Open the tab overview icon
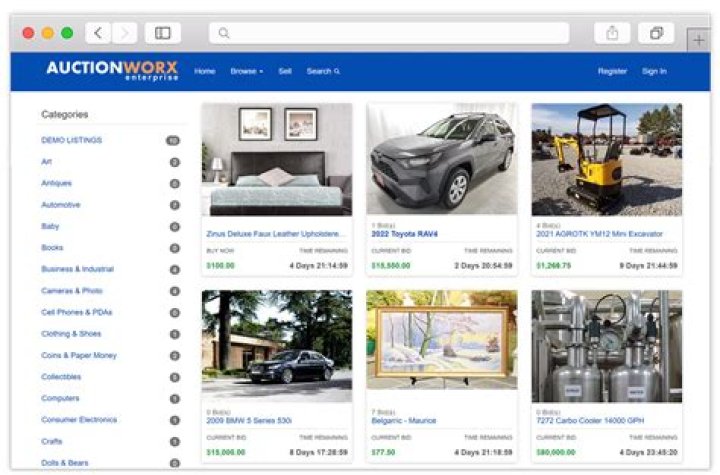This screenshot has width=720, height=475. click(x=656, y=33)
